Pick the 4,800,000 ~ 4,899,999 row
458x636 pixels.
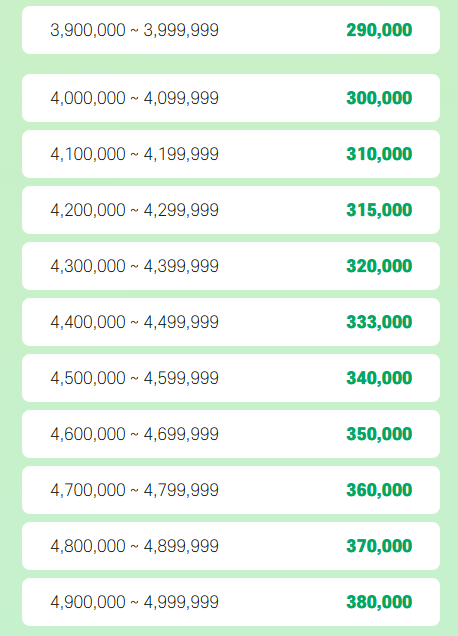[x=231, y=546]
